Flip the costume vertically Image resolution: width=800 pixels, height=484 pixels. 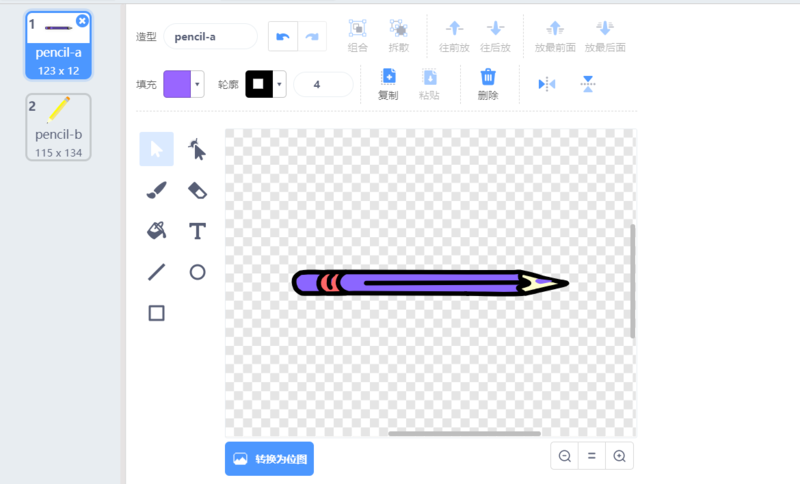[x=588, y=84]
